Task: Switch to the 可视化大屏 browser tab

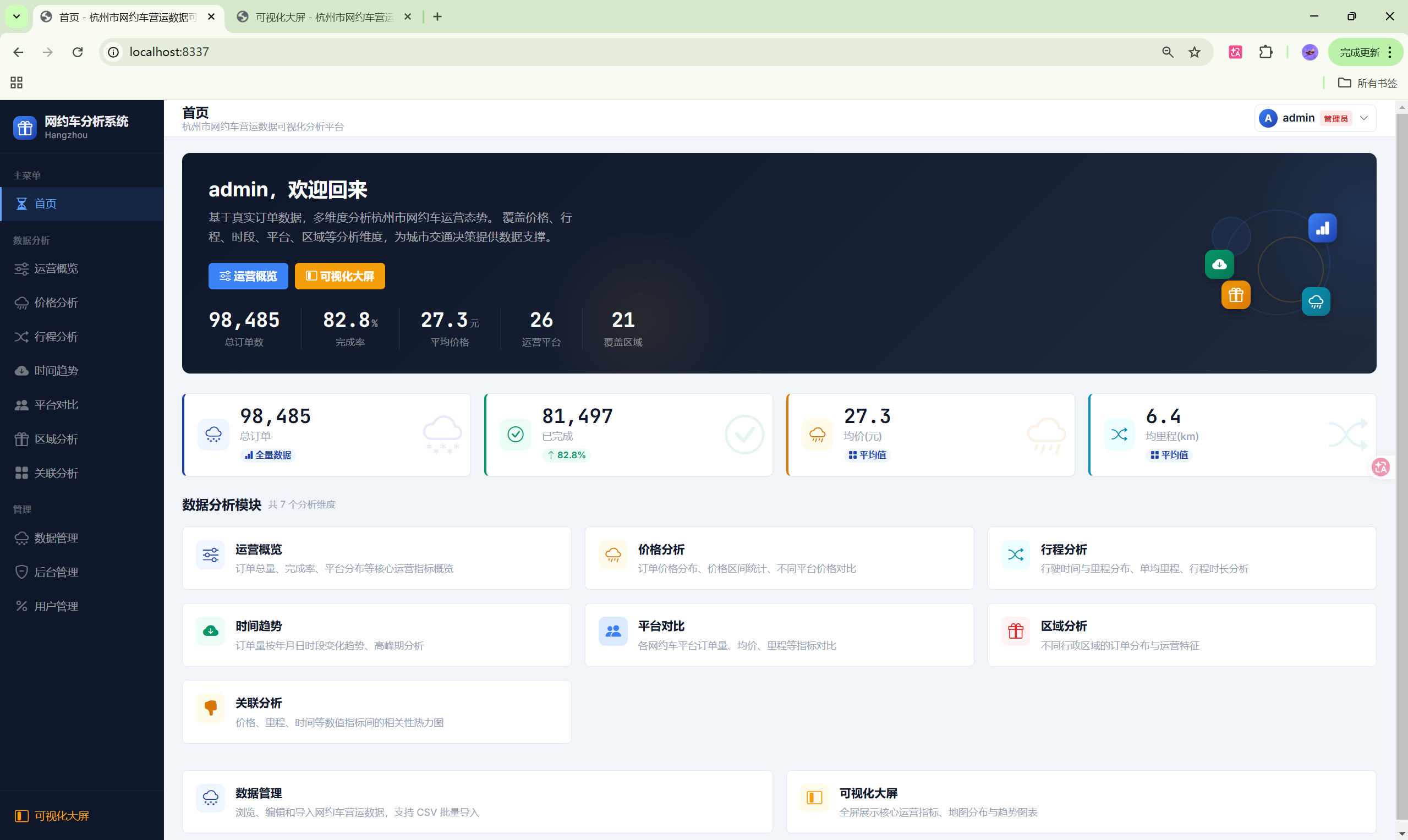Action: point(317,17)
